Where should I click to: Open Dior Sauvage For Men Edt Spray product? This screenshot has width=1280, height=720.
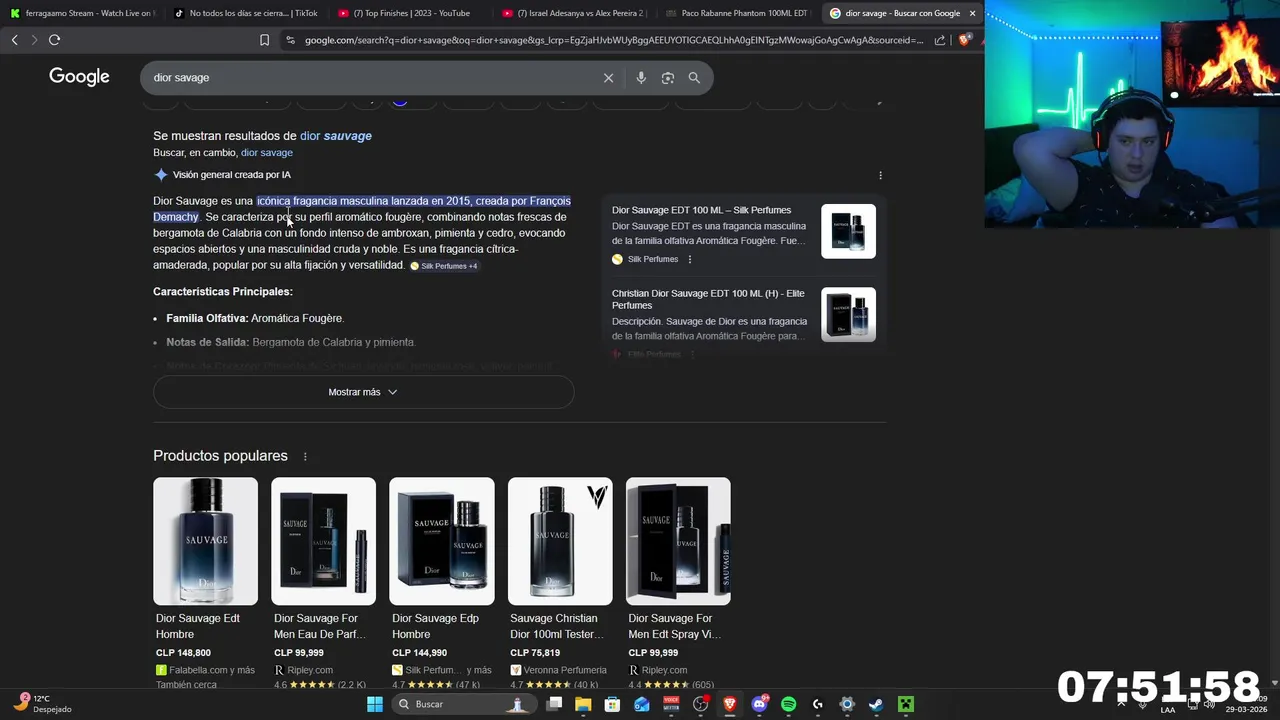[678, 541]
